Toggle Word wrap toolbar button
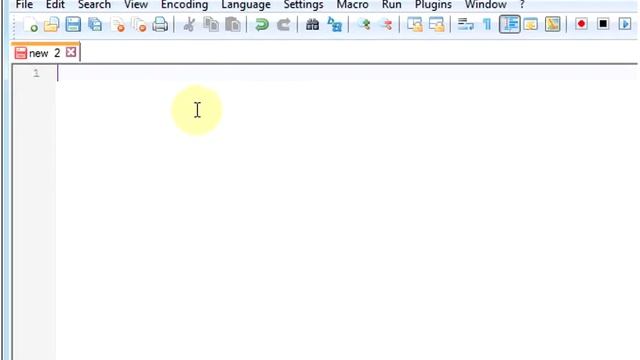 coord(465,24)
